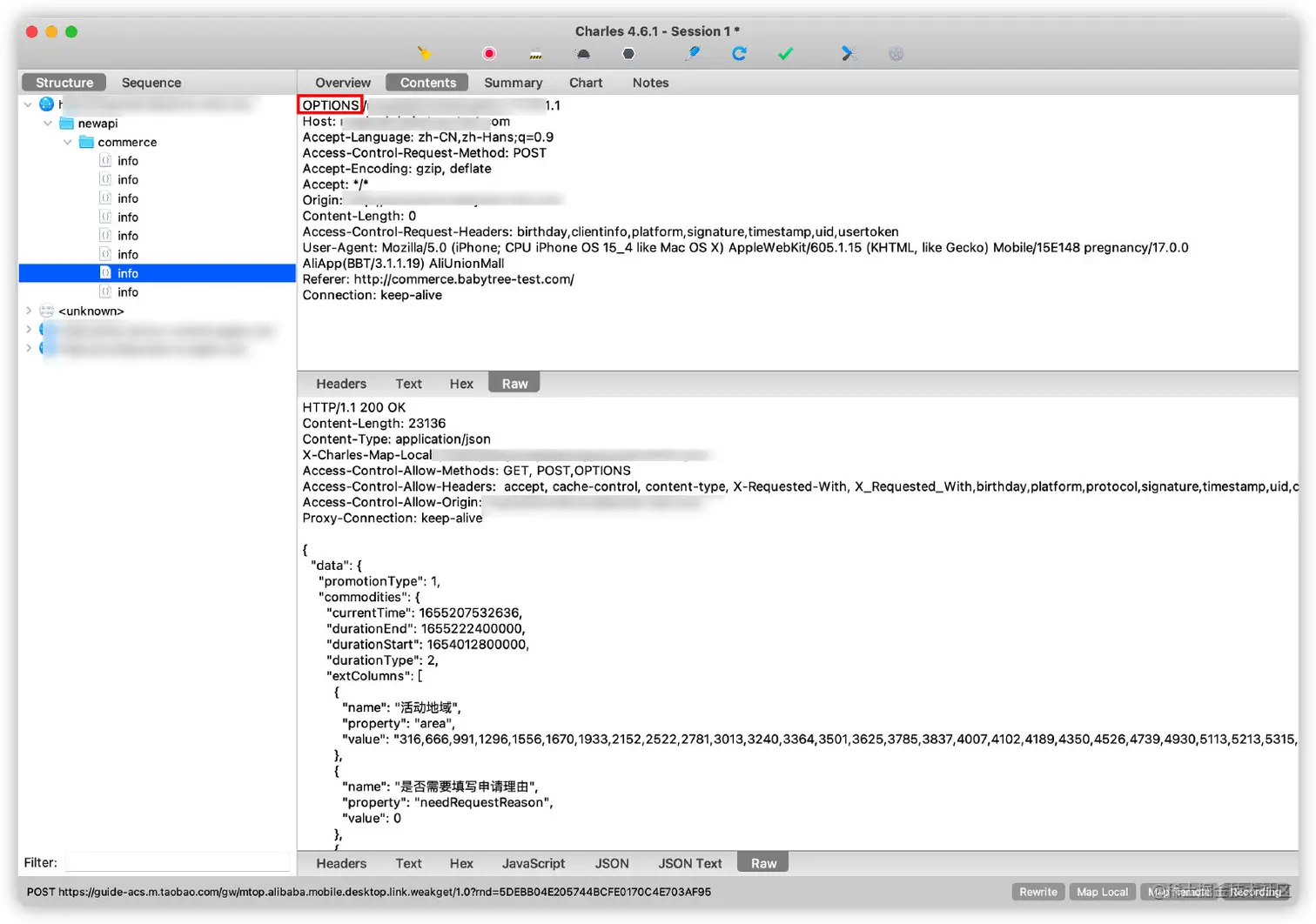Collapse the newapi folder chevron
Screen dimensions: 1316x924
coord(48,123)
